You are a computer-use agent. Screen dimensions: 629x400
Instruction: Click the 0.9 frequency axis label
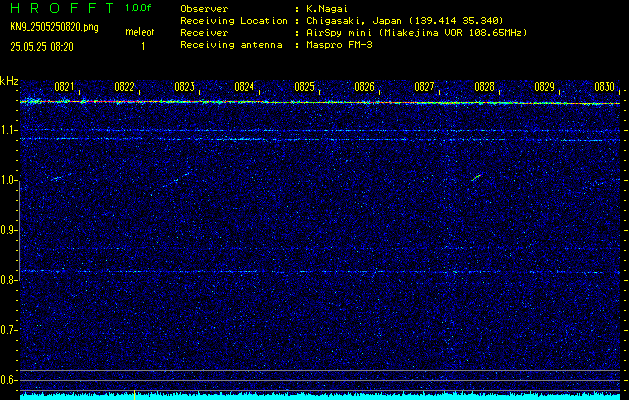[x=8, y=230]
